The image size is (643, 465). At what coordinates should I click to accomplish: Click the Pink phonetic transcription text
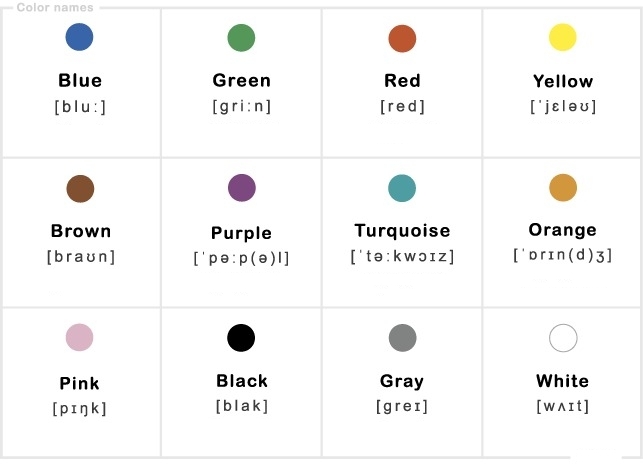click(x=80, y=408)
